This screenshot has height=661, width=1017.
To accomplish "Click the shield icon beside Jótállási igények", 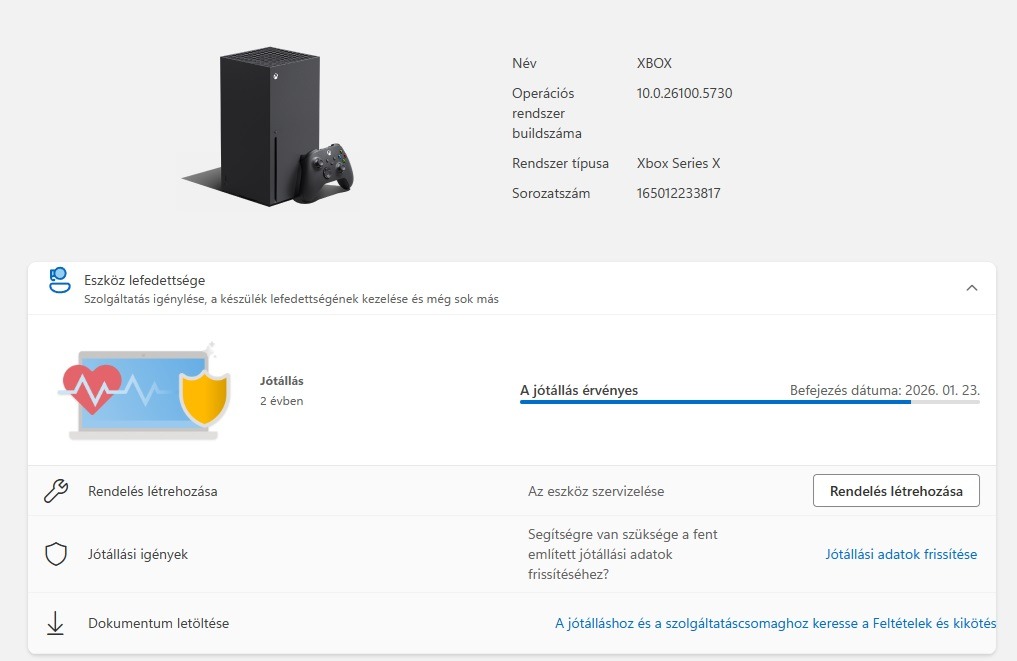I will click(56, 554).
